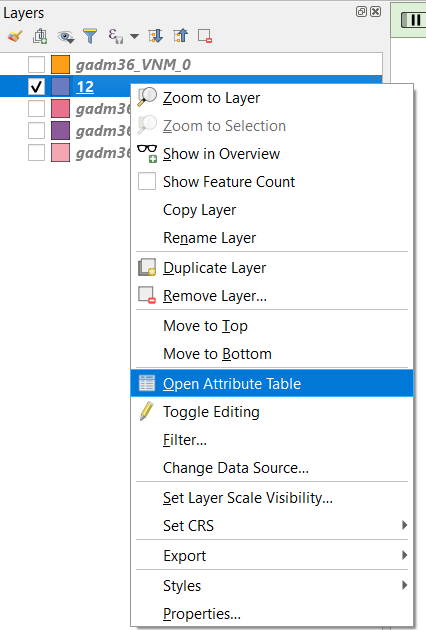This screenshot has height=630, width=426.
Task: Click Filter Legend by Expression icon
Action: coord(115,36)
